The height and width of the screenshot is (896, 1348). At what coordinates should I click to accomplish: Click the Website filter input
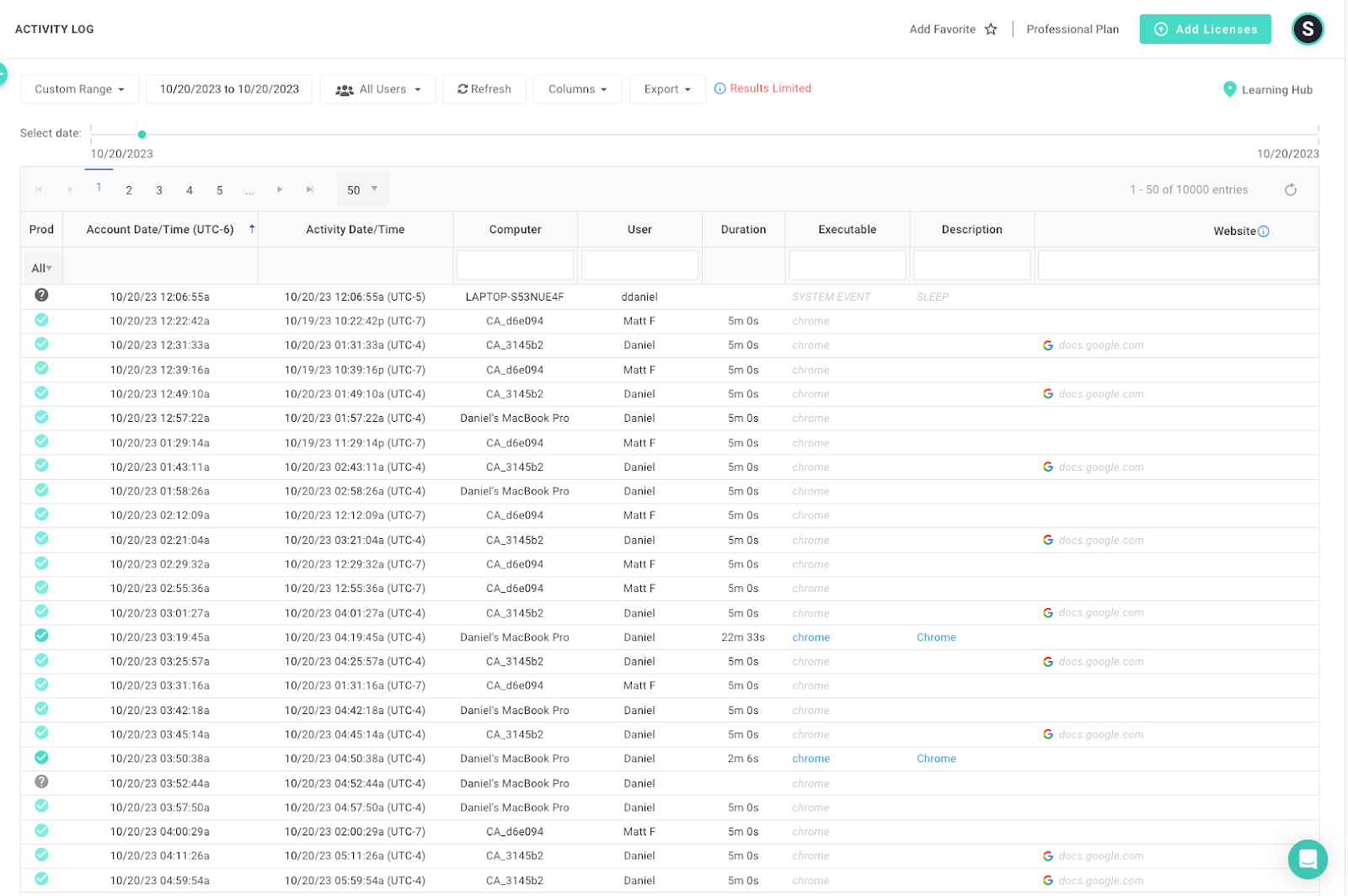pyautogui.click(x=1178, y=265)
